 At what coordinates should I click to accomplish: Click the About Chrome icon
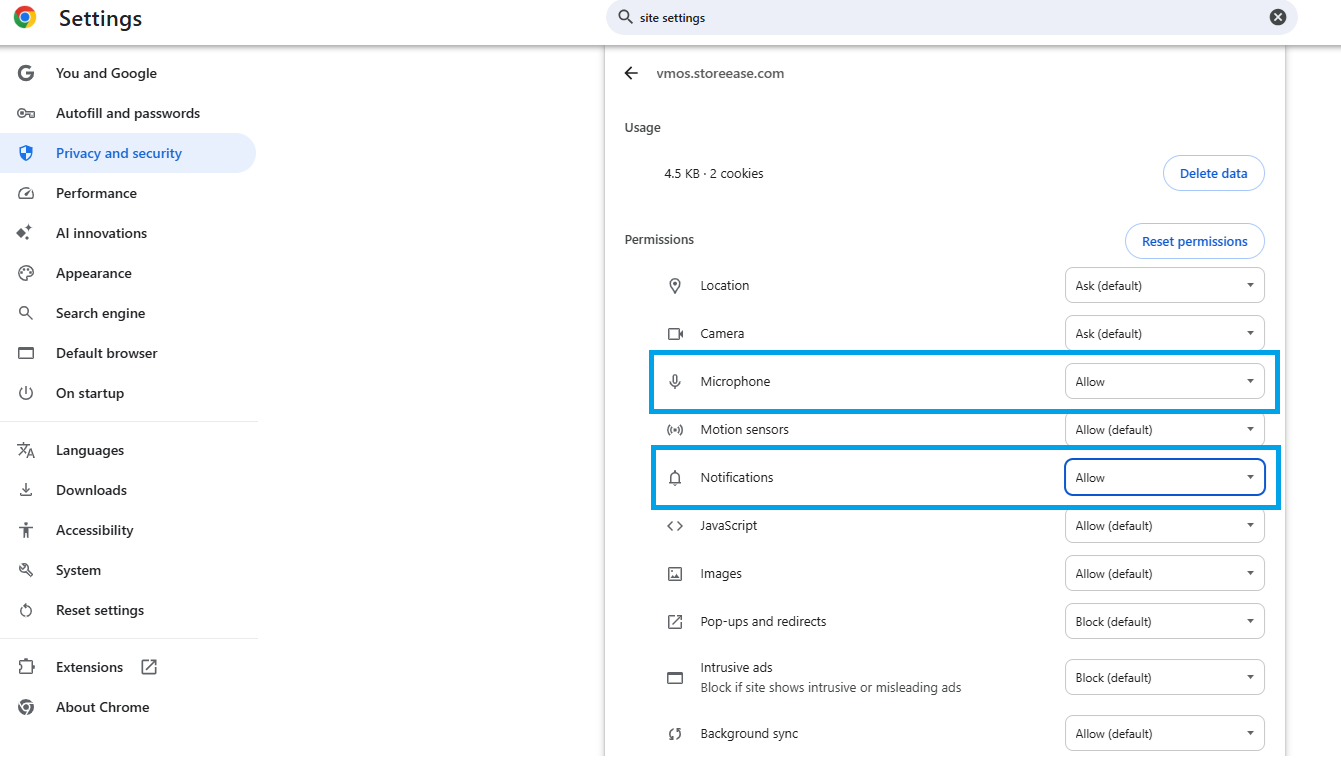point(26,707)
